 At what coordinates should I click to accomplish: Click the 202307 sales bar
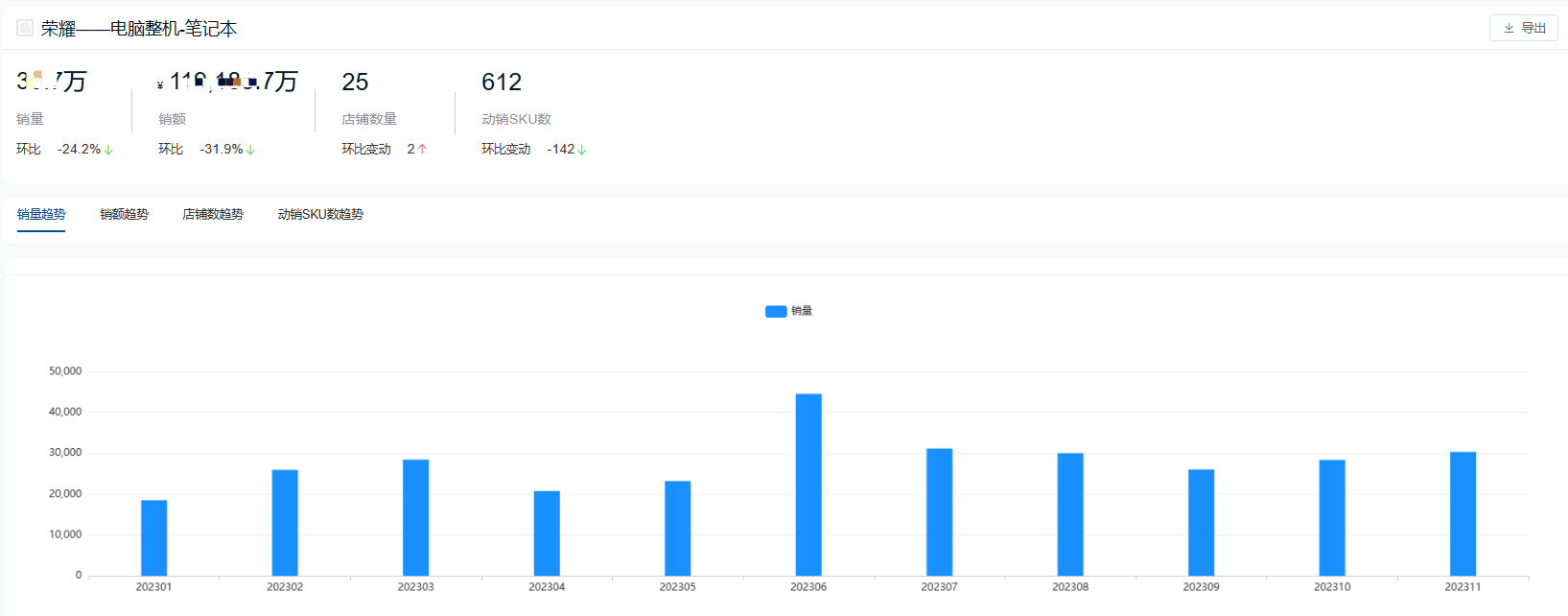pos(939,512)
